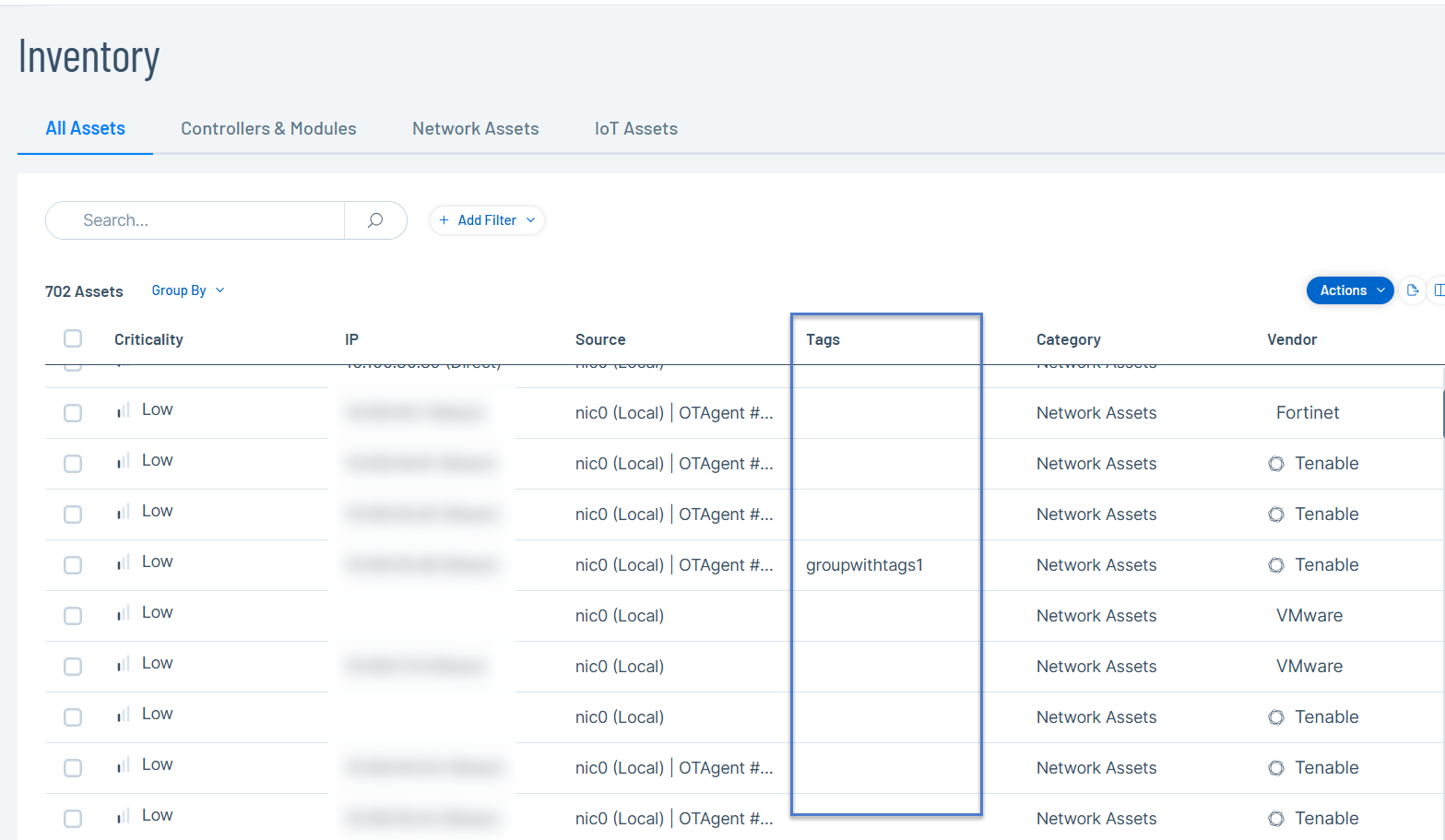This screenshot has height=840, width=1445.
Task: Click the criticality bars icon in Fortinet row
Action: click(x=123, y=411)
